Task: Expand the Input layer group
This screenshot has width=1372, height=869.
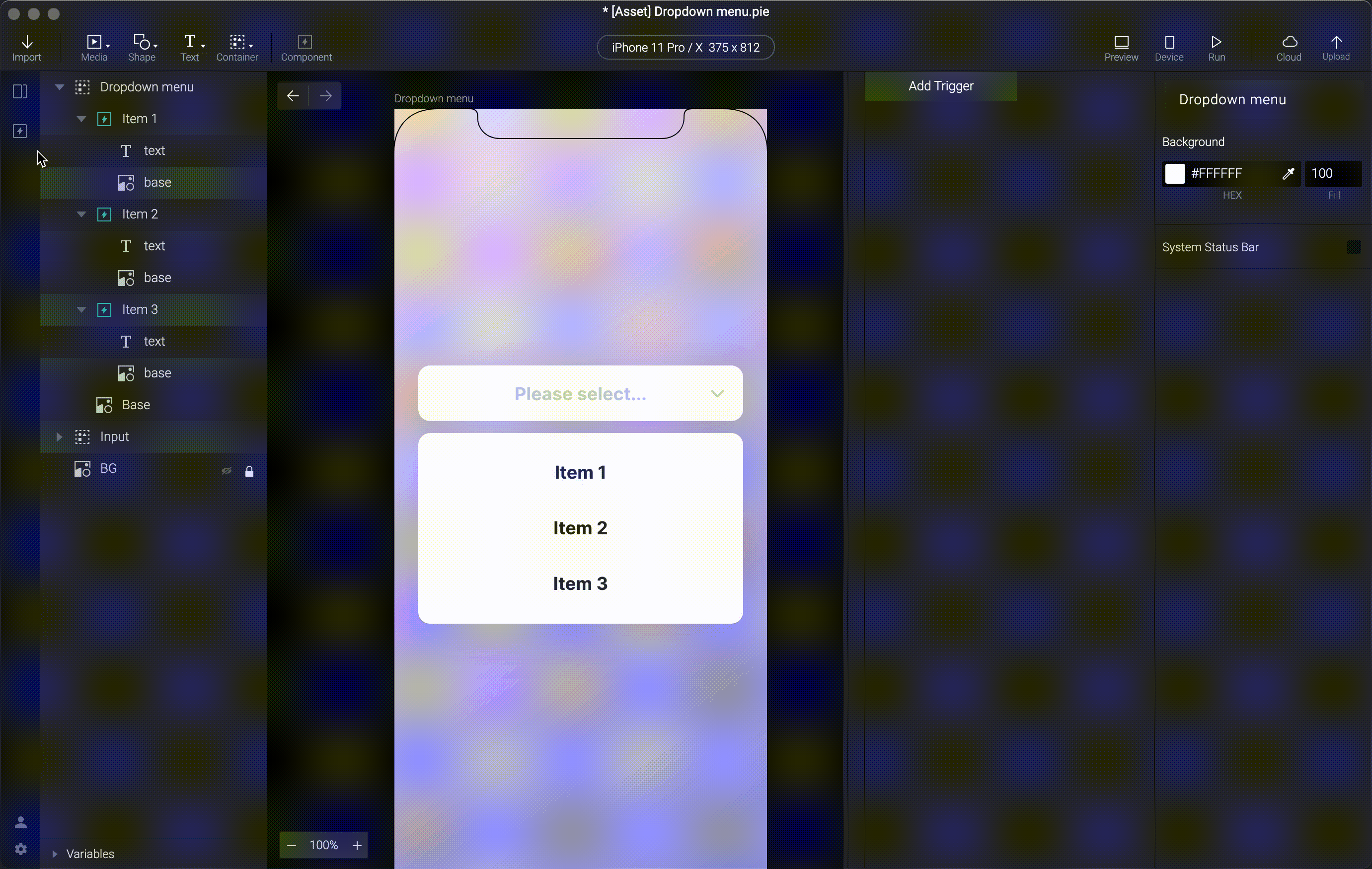Action: [58, 436]
